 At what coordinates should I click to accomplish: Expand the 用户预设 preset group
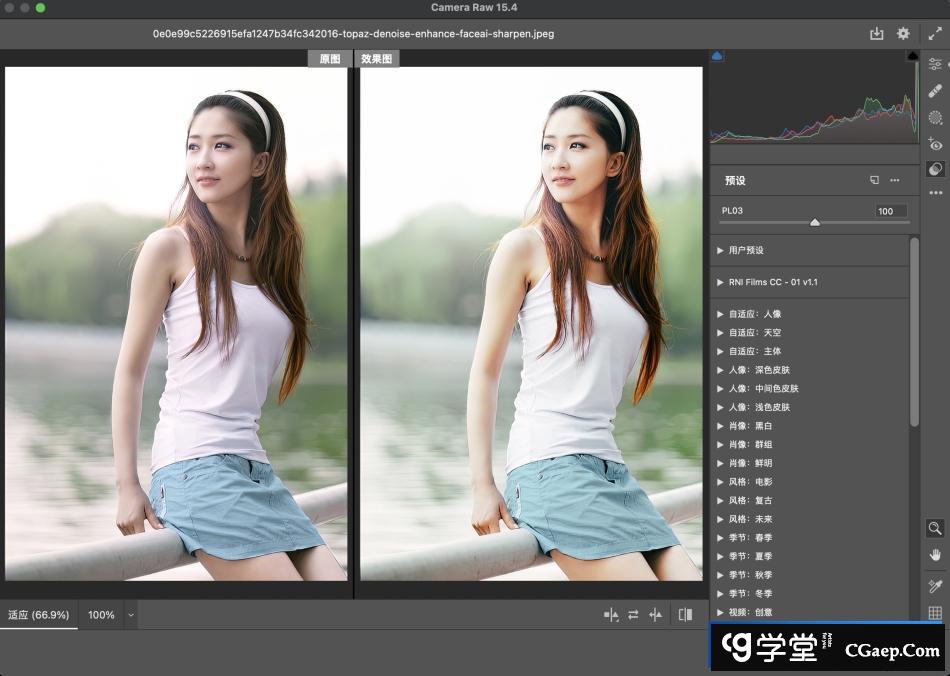(720, 250)
